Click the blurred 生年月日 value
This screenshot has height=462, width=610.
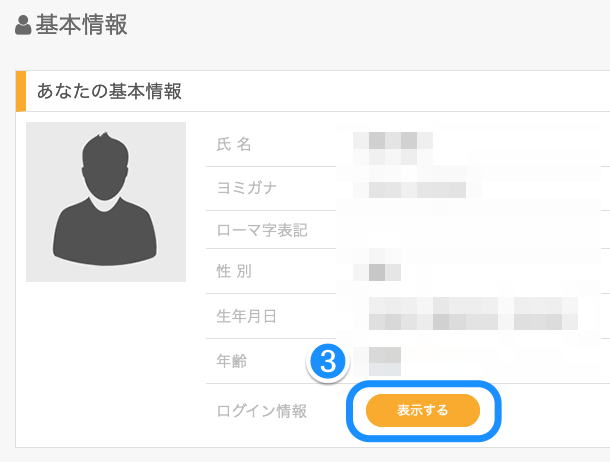coord(473,313)
